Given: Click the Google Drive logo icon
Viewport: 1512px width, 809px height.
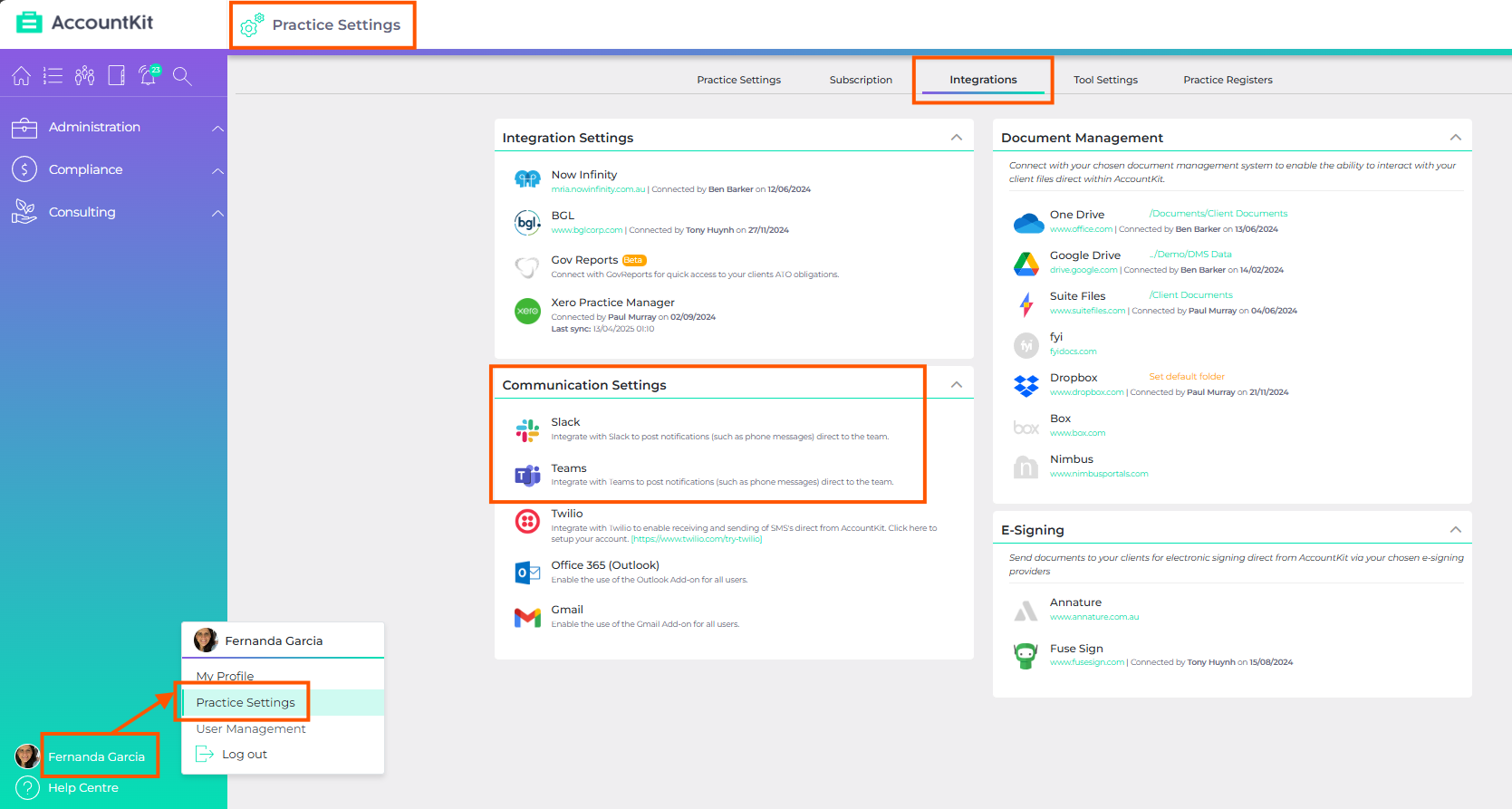Looking at the screenshot, I should (1026, 264).
